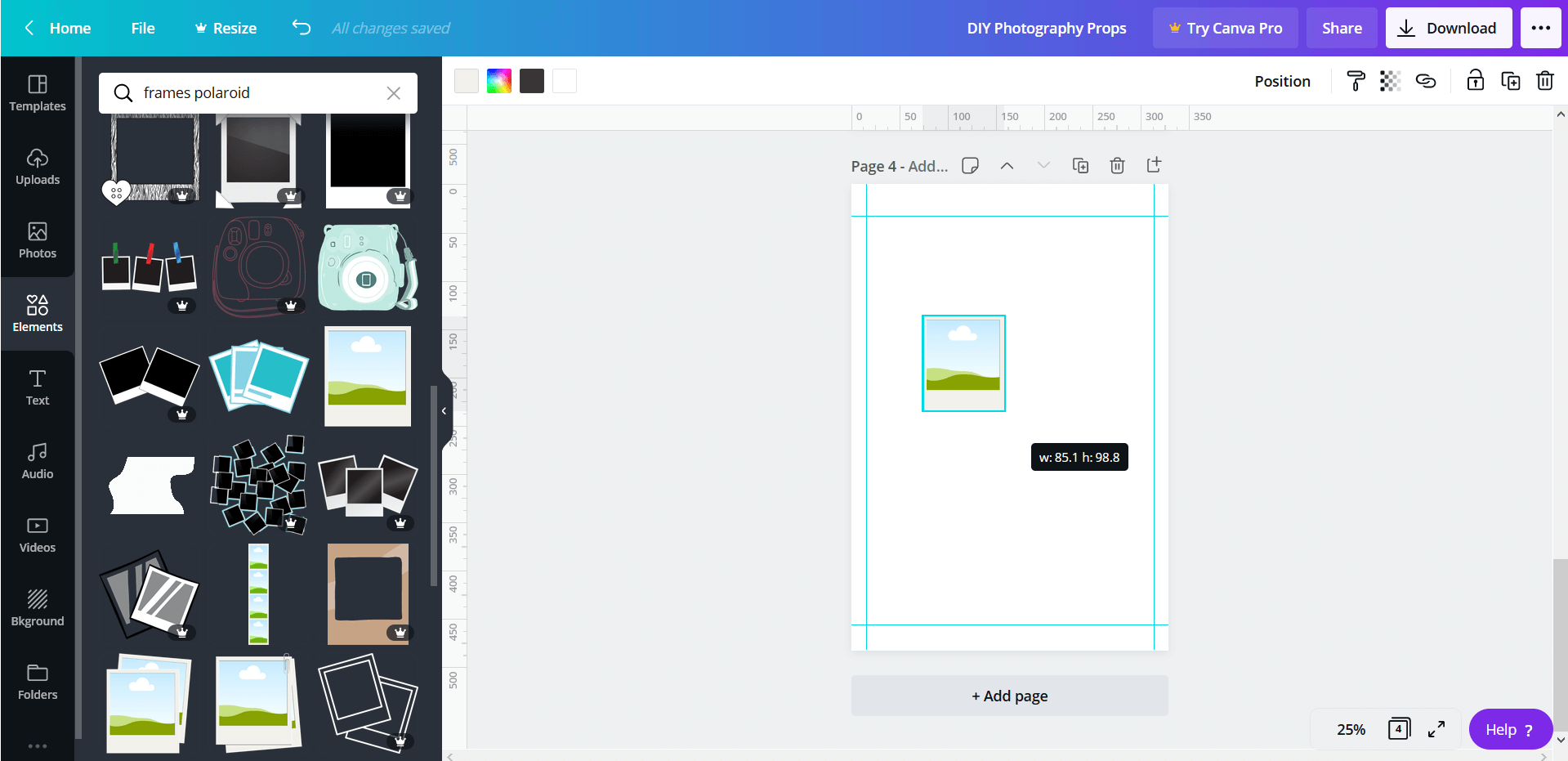This screenshot has height=761, width=1568.
Task: Open the Templates panel
Action: (38, 92)
